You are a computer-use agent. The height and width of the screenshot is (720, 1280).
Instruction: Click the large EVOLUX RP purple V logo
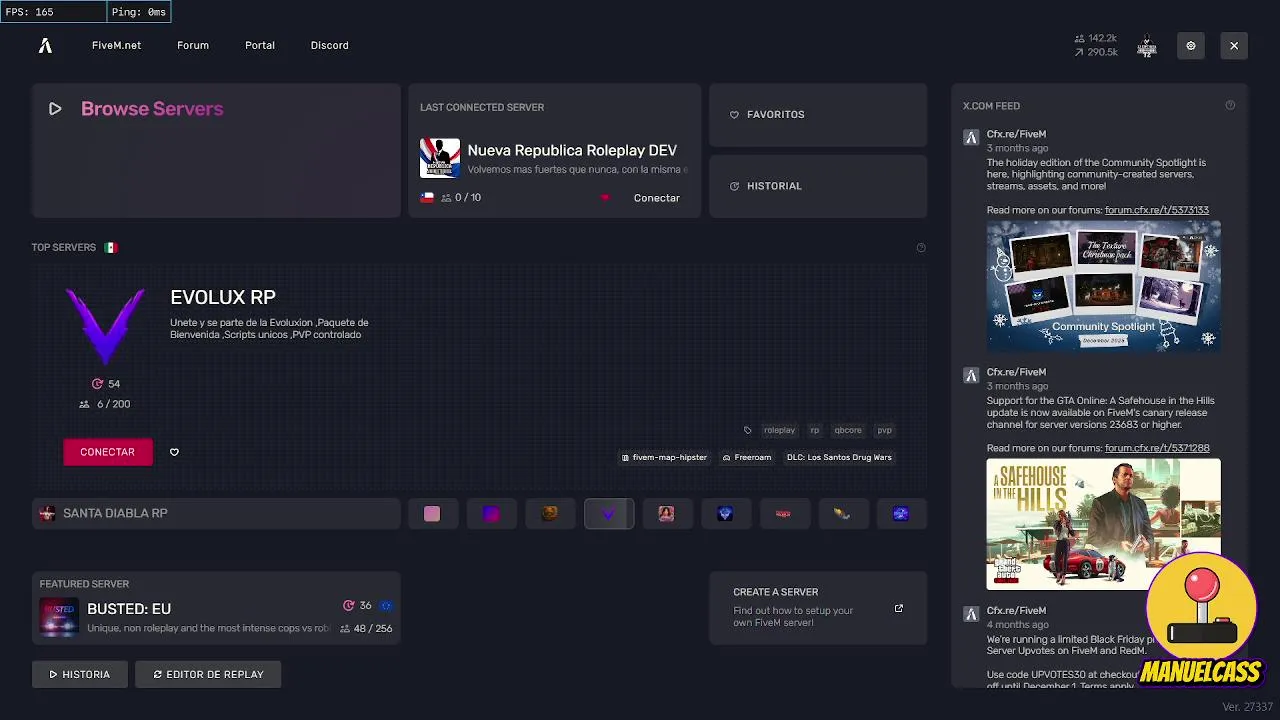pyautogui.click(x=105, y=326)
